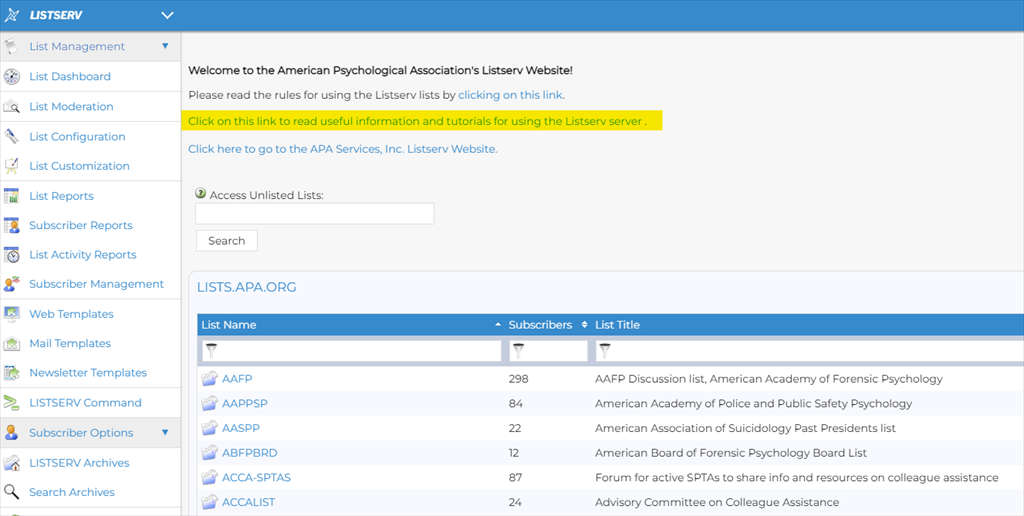Click the Access Unlisted Lists help icon

(x=201, y=193)
